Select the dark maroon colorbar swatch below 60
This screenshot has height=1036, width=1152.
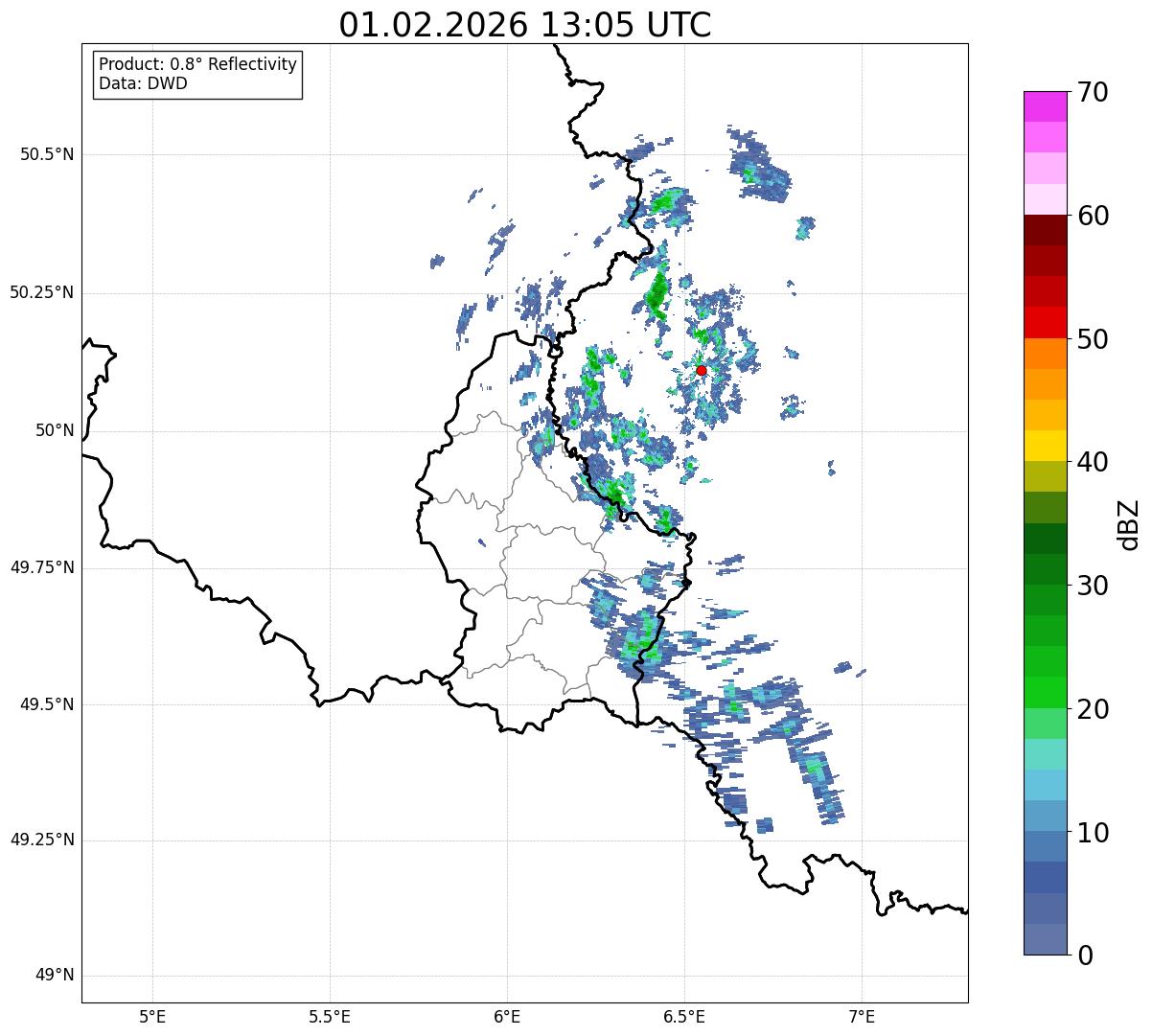1046,230
